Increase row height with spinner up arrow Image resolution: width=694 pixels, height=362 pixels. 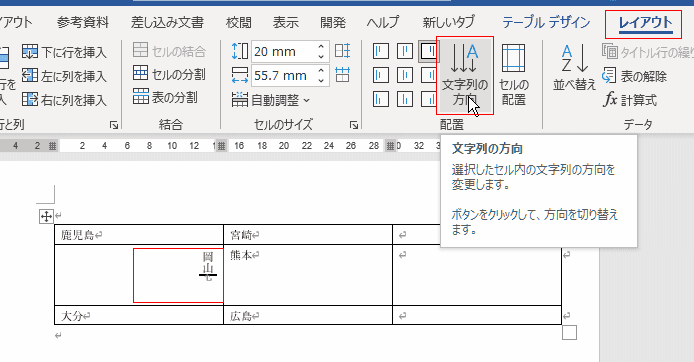pos(321,46)
